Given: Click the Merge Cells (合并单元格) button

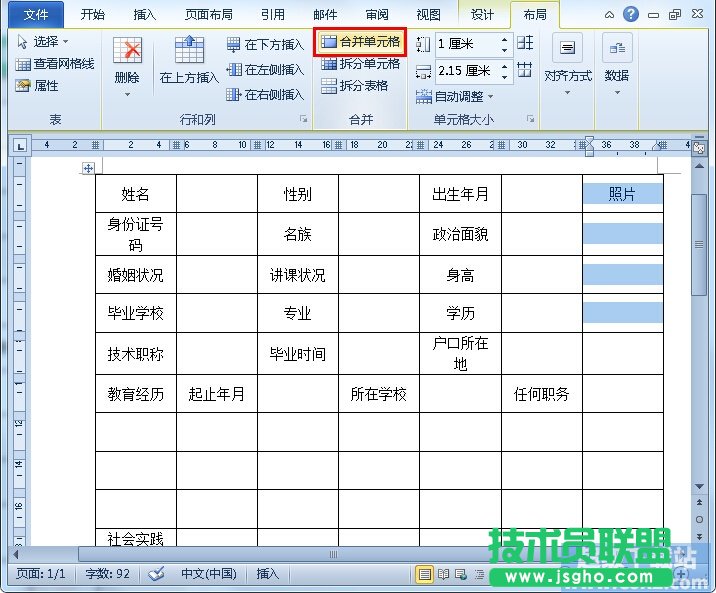Looking at the screenshot, I should point(360,42).
